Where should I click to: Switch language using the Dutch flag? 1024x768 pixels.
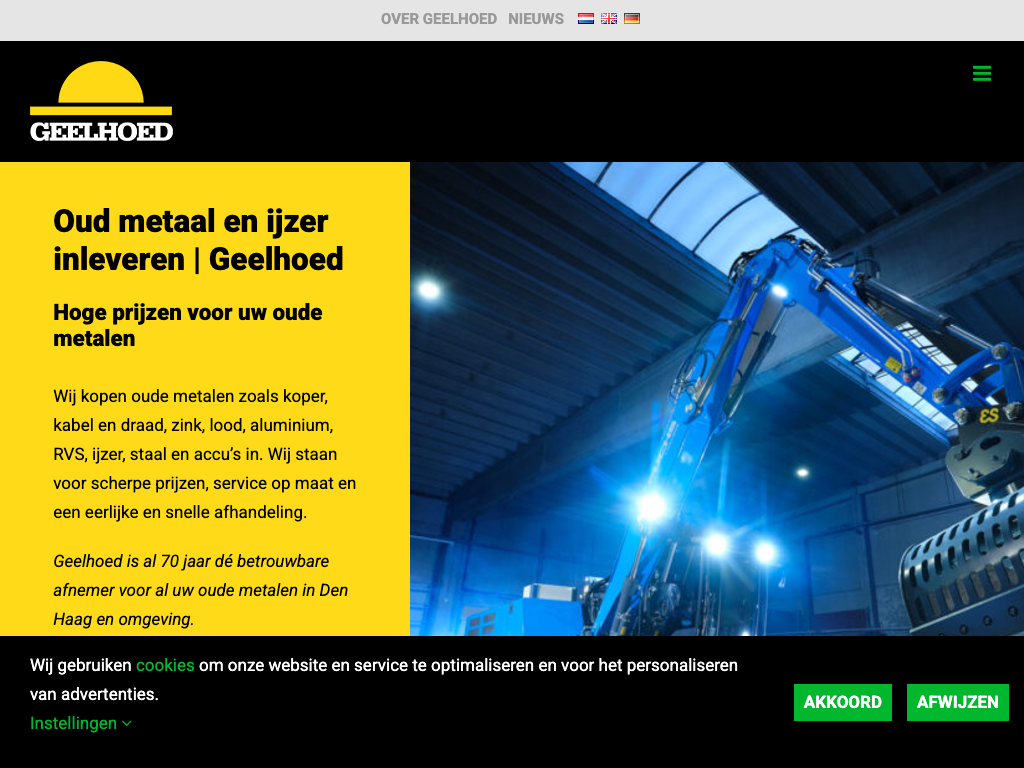coord(586,18)
